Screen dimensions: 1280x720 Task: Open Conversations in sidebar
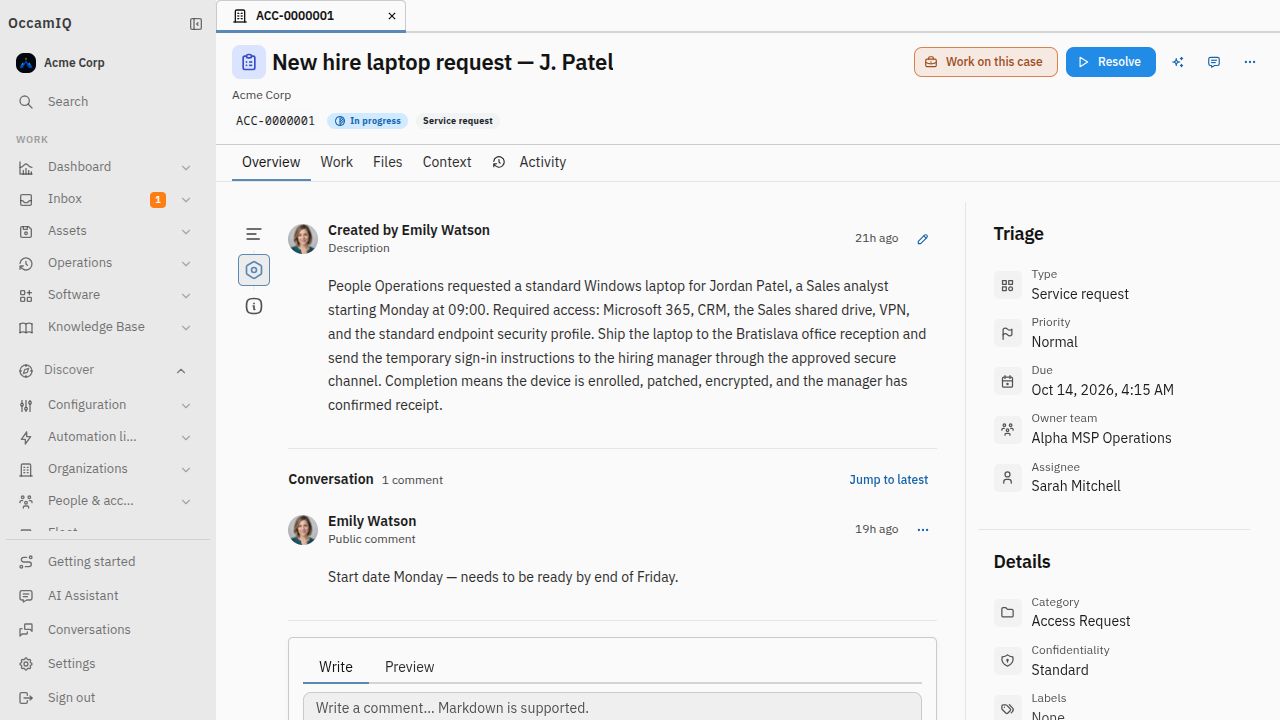pos(108,630)
